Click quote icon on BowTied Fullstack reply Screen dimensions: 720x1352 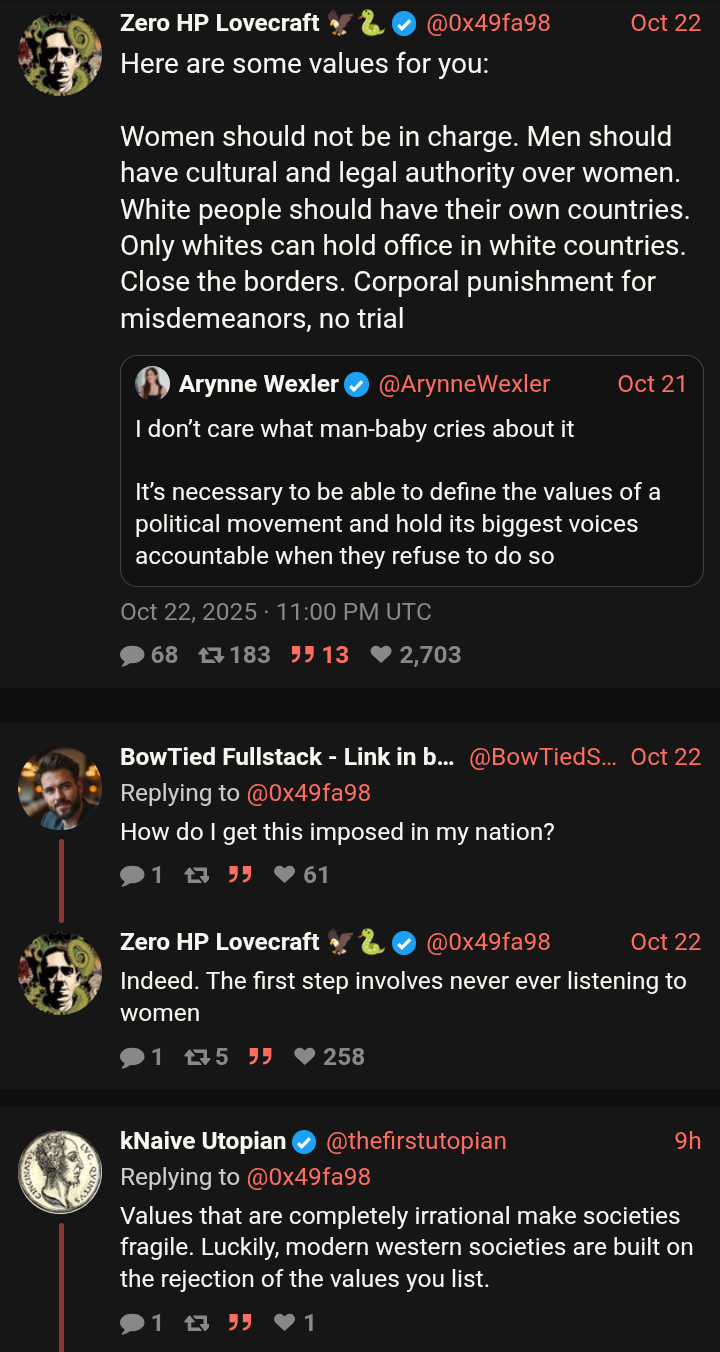point(240,875)
